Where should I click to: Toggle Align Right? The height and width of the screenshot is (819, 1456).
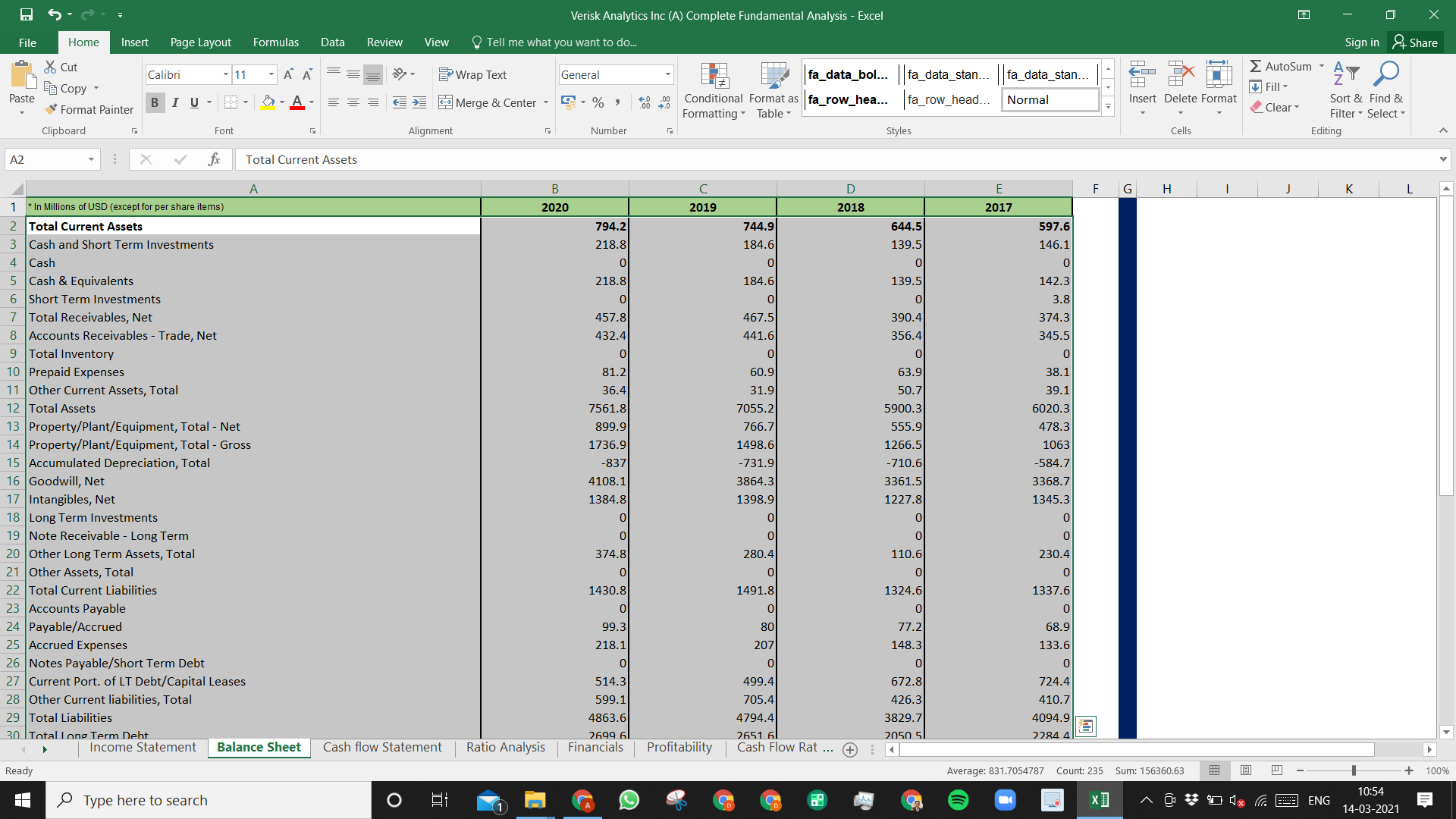pyautogui.click(x=372, y=102)
